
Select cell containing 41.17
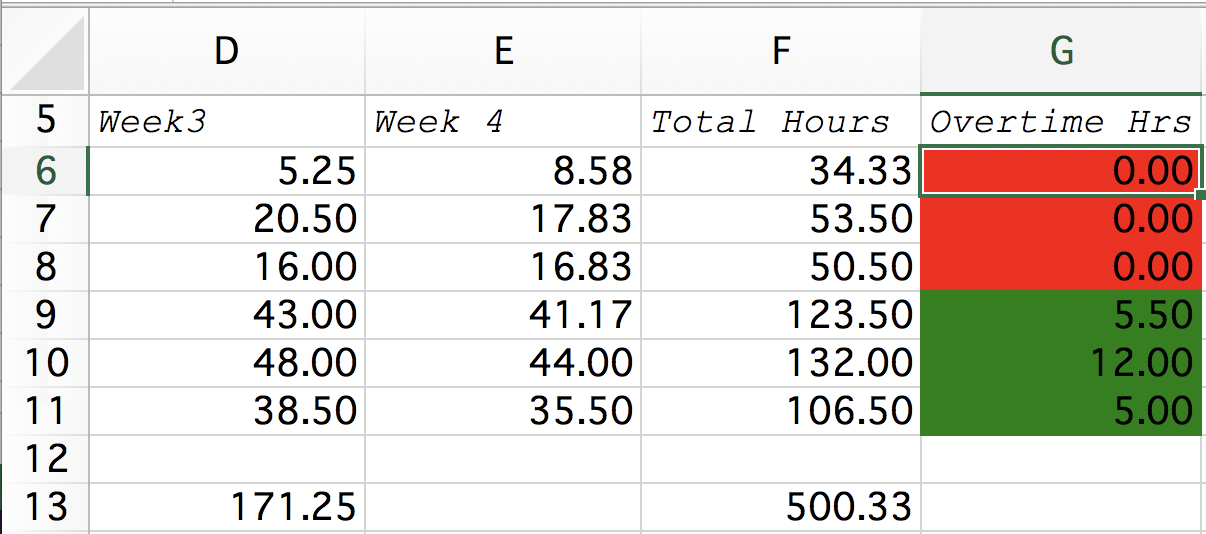tap(503, 315)
